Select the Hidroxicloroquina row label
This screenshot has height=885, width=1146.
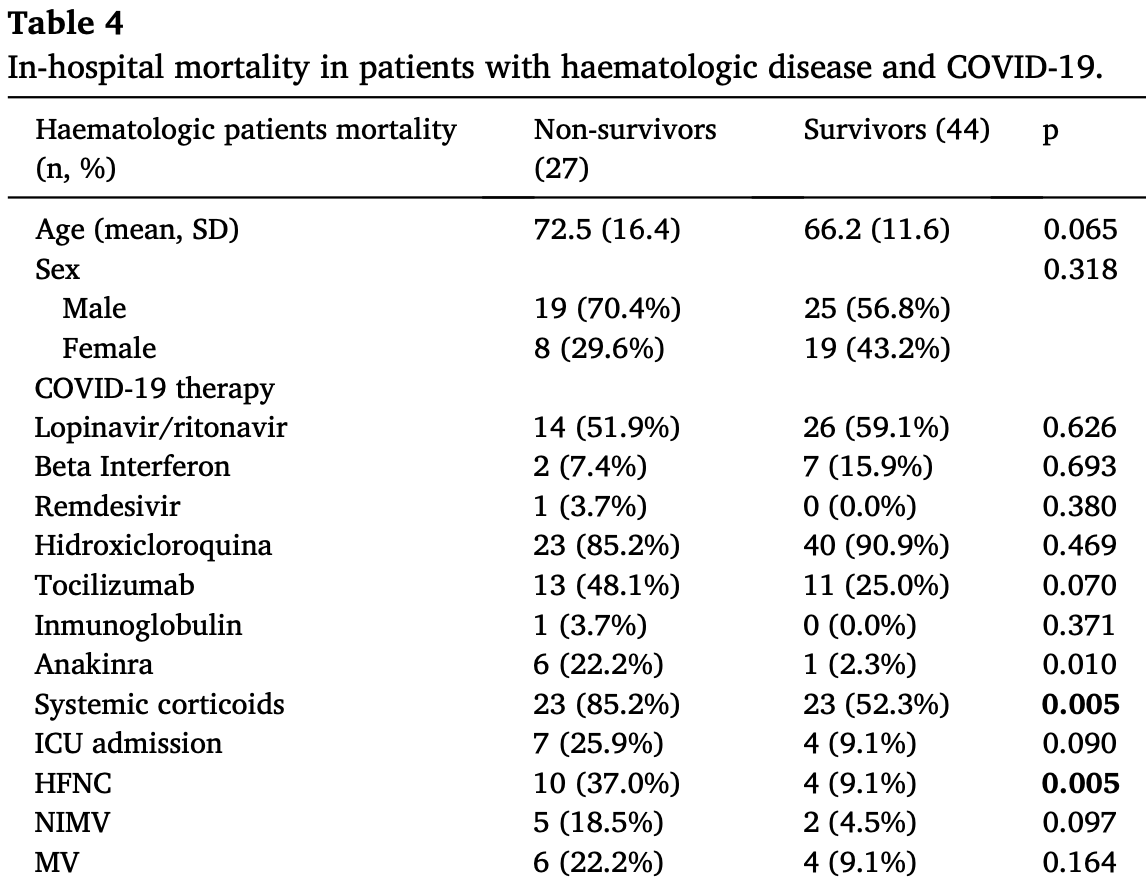click(153, 546)
